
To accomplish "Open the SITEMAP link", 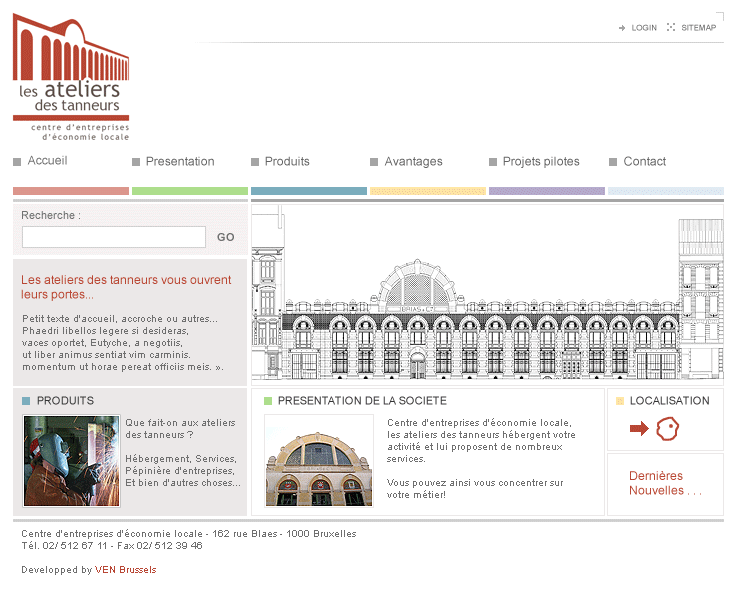I will [x=698, y=28].
